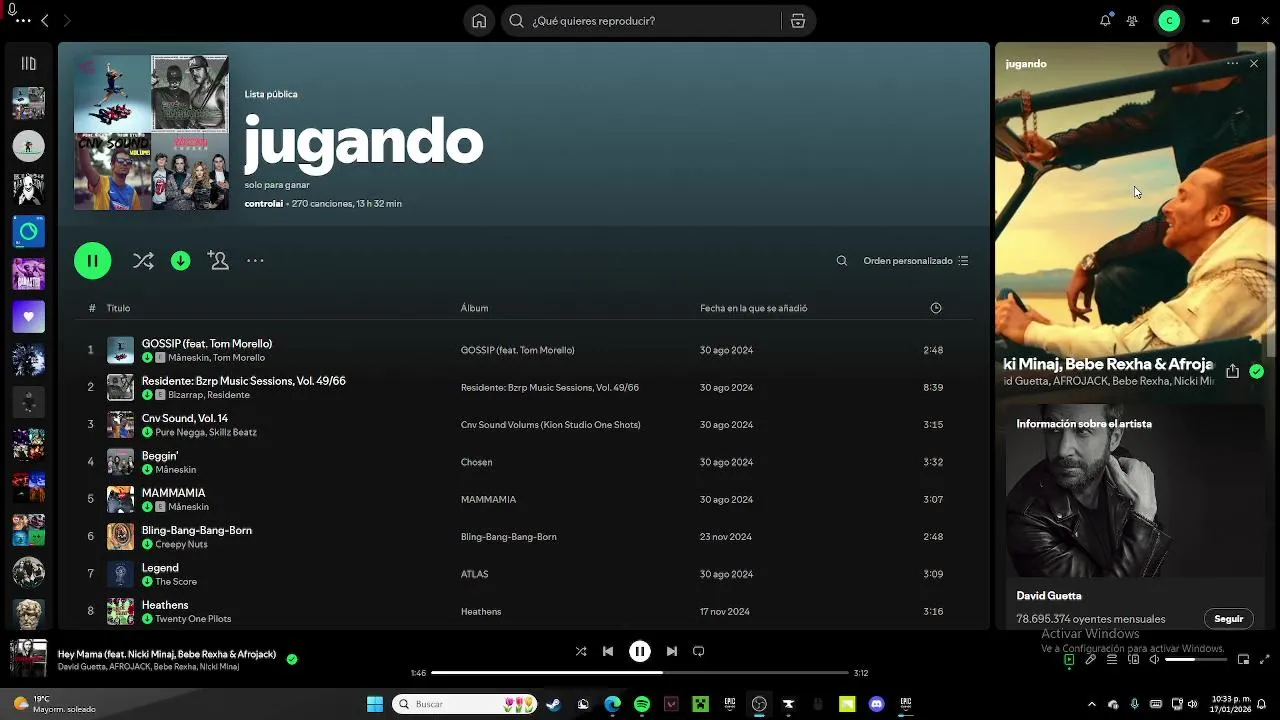The width and height of the screenshot is (1280, 720).
Task: Open Liked Songs heart in sidebar
Action: click(28, 316)
